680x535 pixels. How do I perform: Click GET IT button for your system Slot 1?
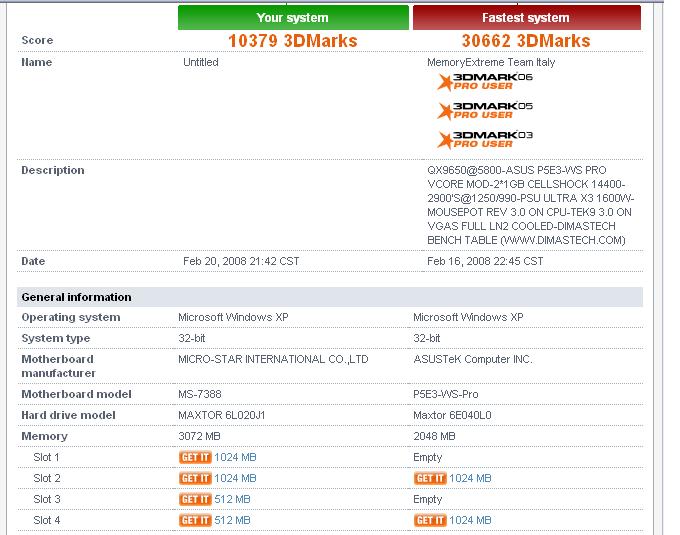195,457
